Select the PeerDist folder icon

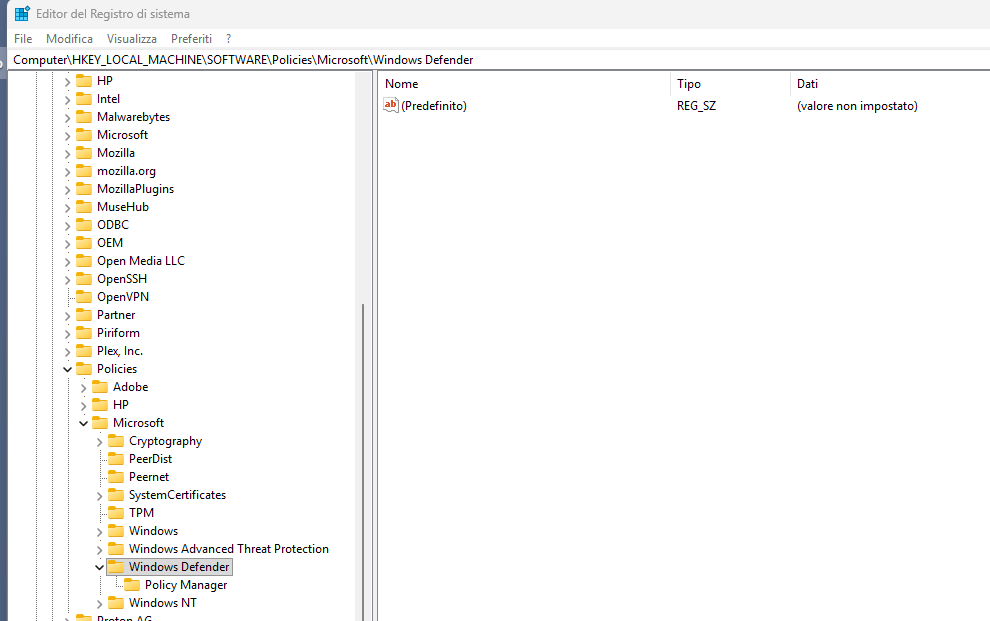[x=116, y=459]
